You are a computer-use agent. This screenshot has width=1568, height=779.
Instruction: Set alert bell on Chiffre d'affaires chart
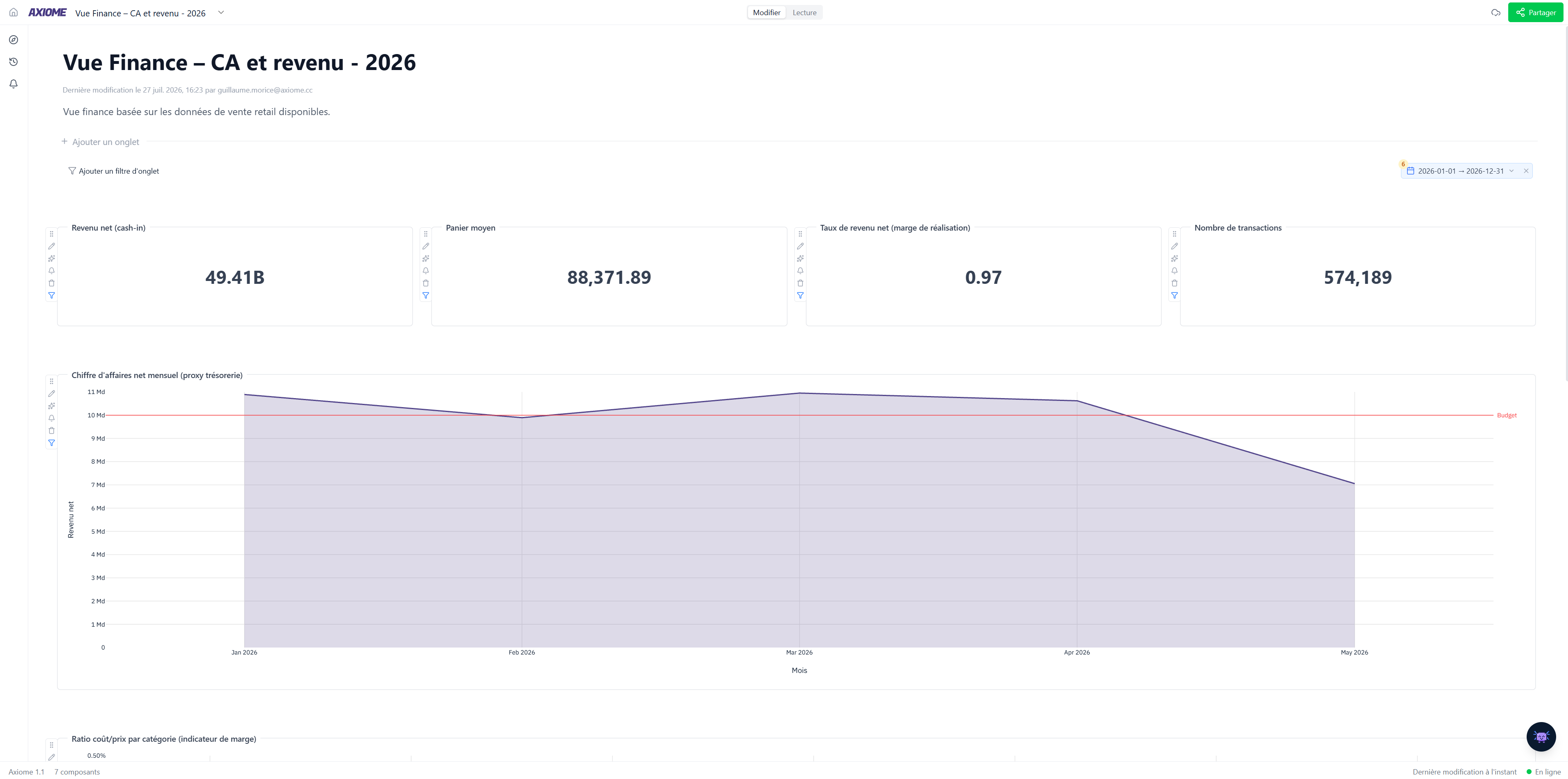tap(51, 418)
